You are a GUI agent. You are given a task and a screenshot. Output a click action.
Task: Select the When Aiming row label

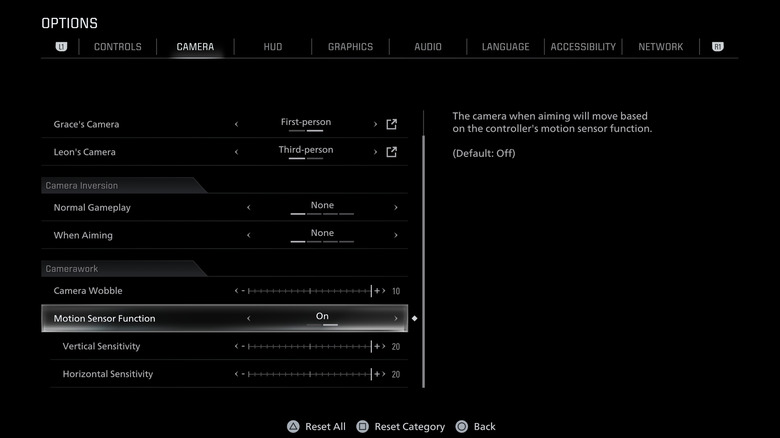[83, 235]
